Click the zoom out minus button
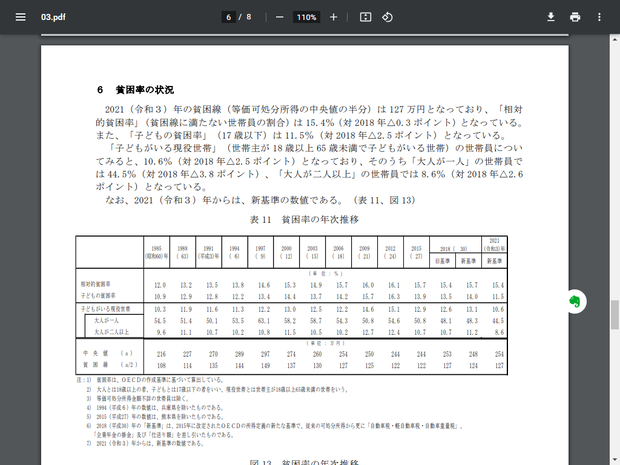Viewport: 620px width, 465px height. (280, 17)
